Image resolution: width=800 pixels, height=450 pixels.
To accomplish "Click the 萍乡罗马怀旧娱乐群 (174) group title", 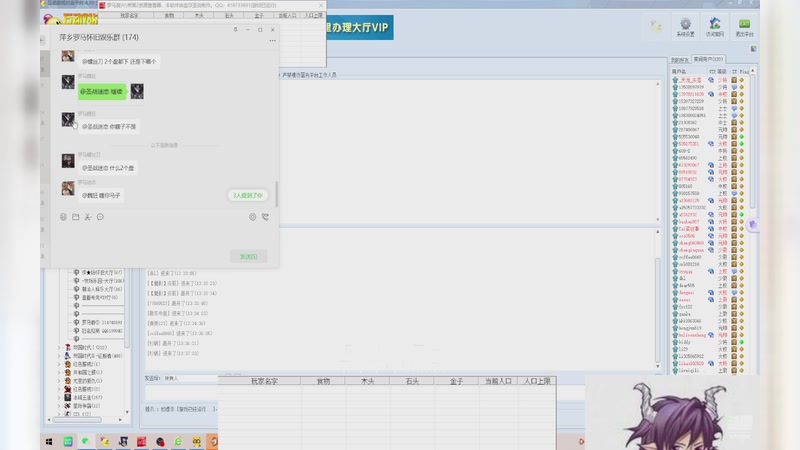I will tap(98, 37).
